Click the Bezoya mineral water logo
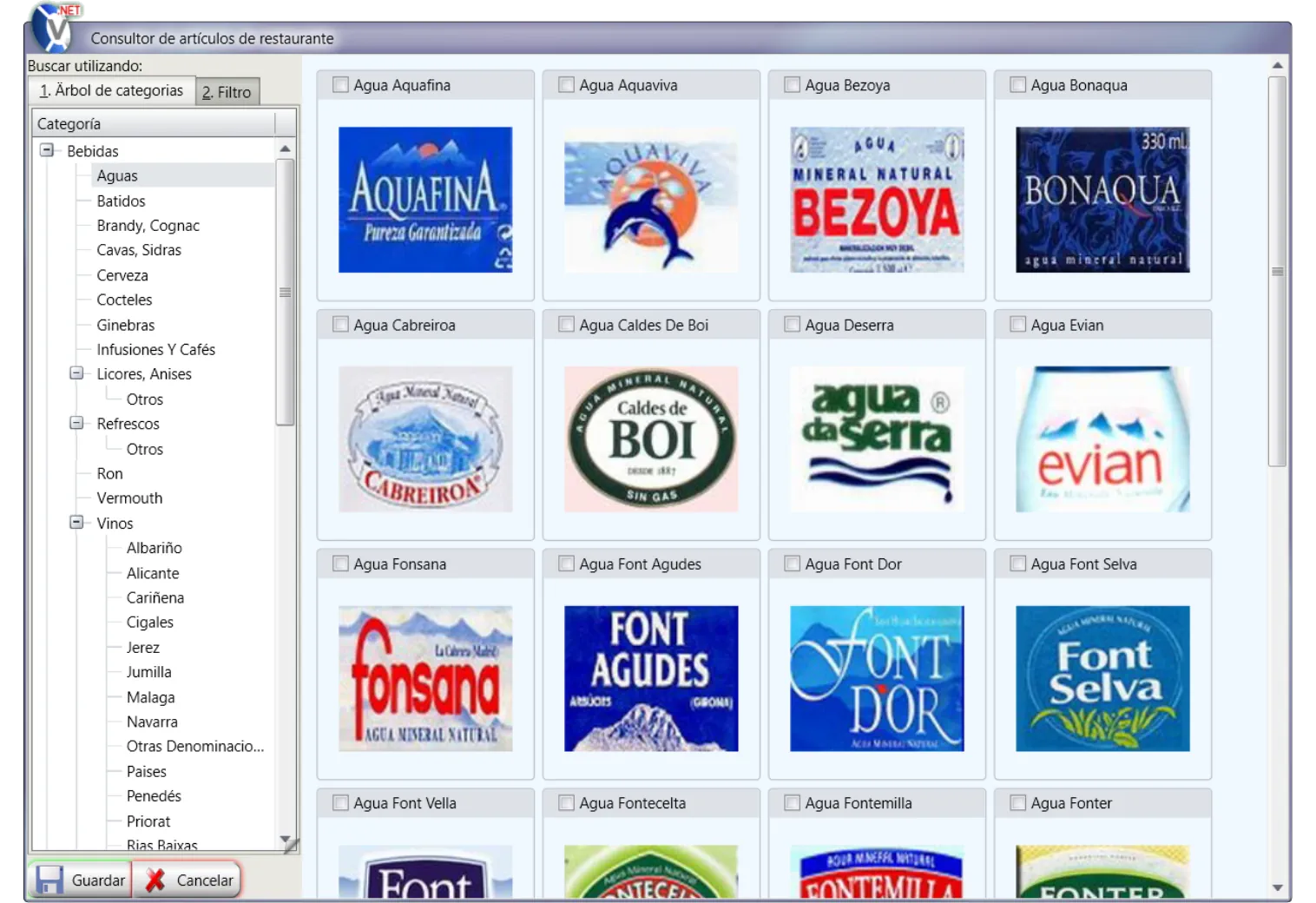This screenshot has width=1316, height=903. point(876,200)
